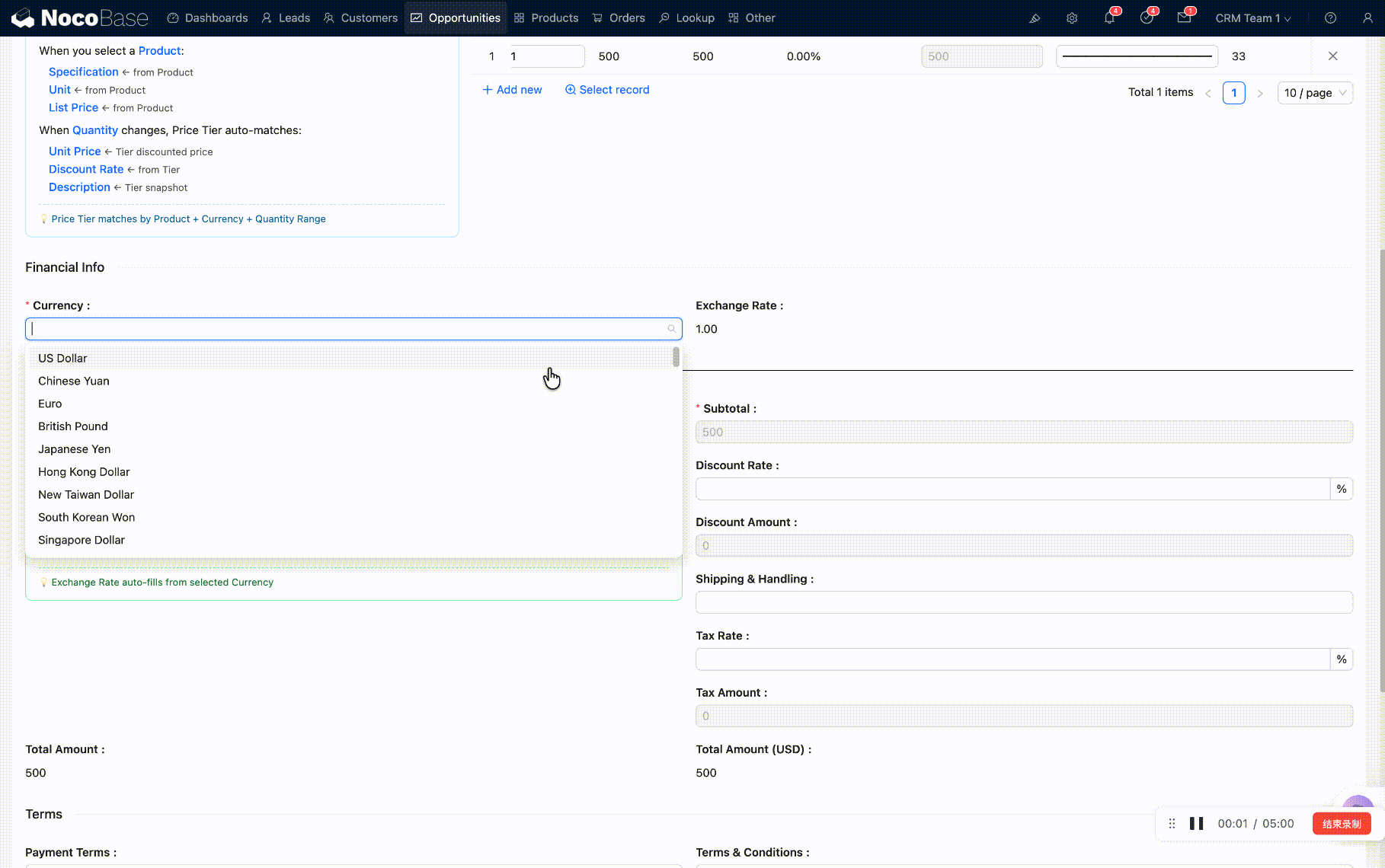
Task: Expand the CRM Team 1 menu
Action: (1252, 18)
